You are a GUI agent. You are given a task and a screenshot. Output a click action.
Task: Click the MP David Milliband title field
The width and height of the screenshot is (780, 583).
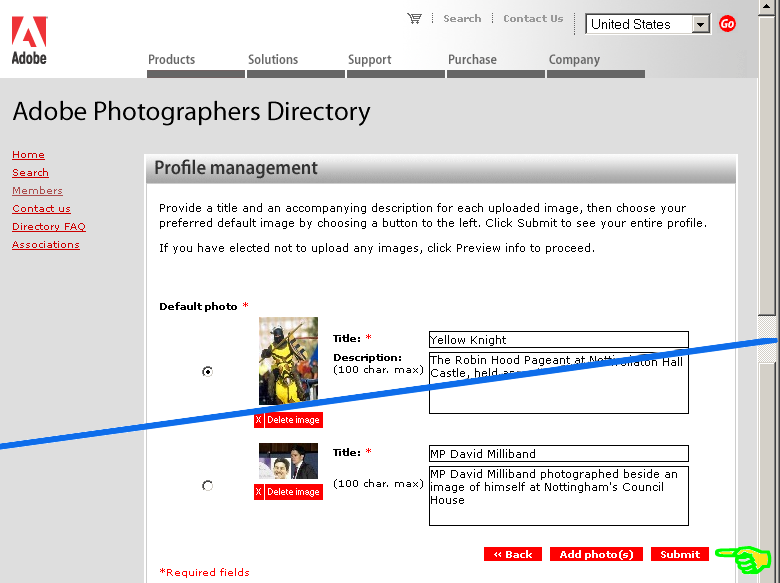click(x=559, y=454)
